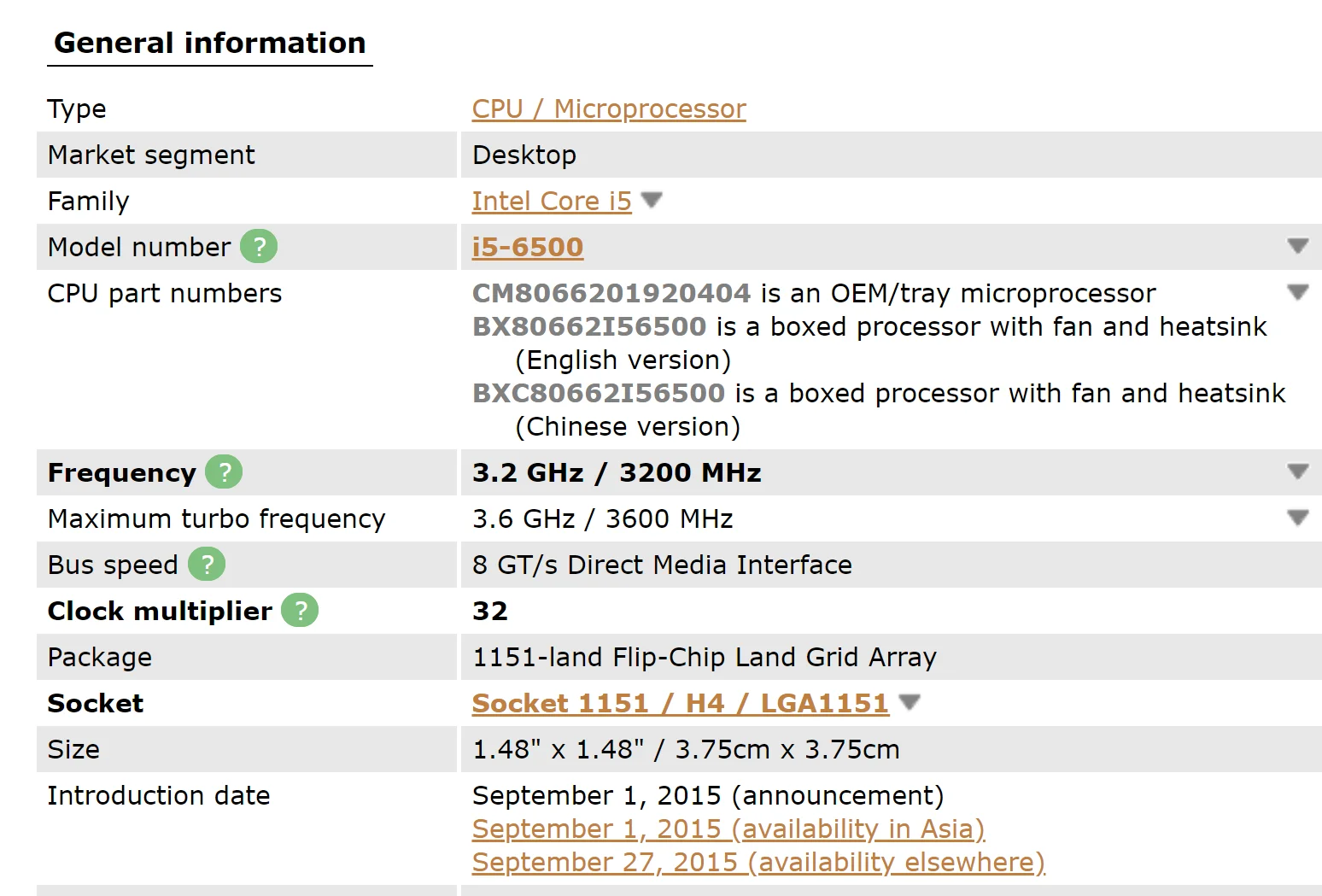1322x896 pixels.
Task: Expand the dropdown arrow next to Intel Core i5
Action: pyautogui.click(x=652, y=200)
